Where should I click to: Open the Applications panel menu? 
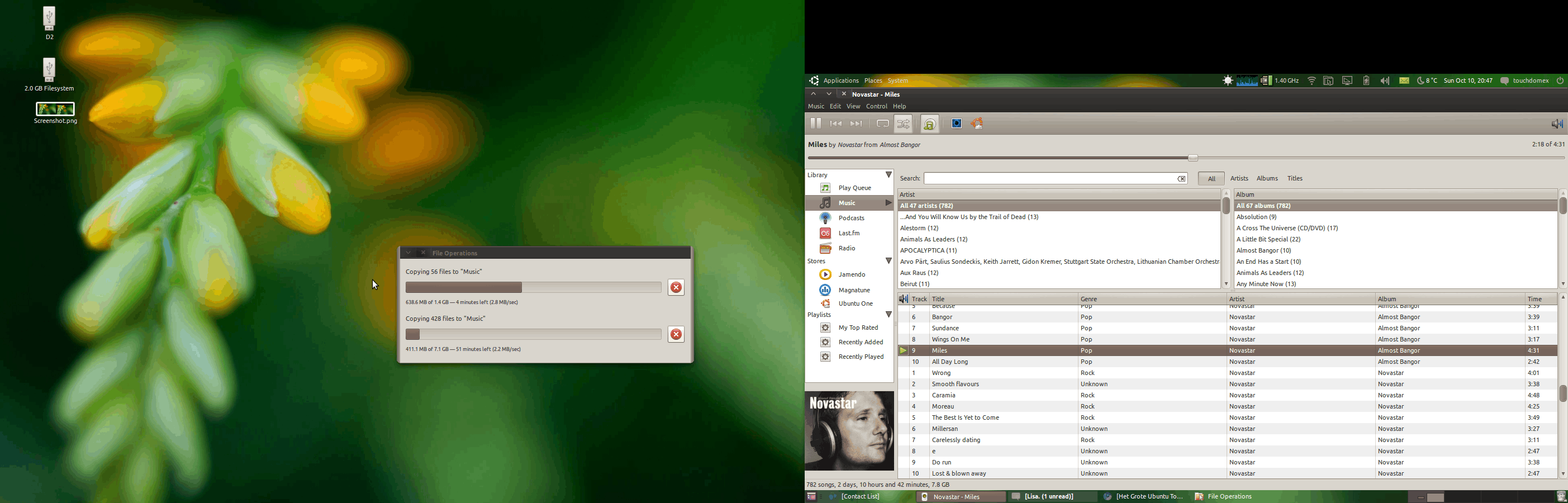(840, 81)
